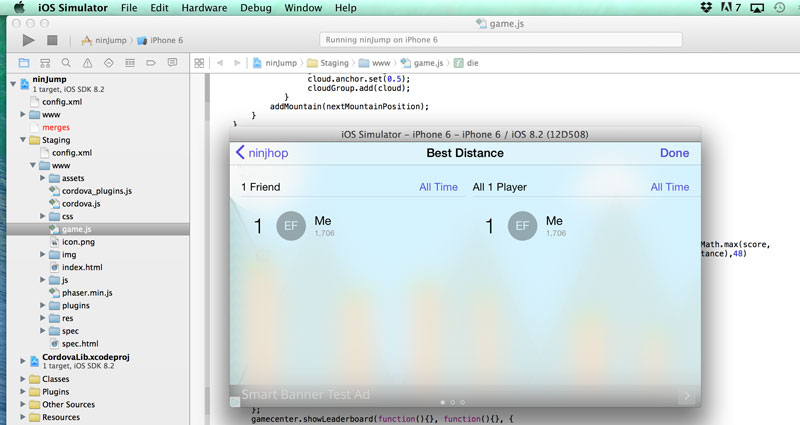Viewport: 800px width, 425px height.
Task: Select the iPhone 6 device in scheme selector
Action: [x=164, y=41]
